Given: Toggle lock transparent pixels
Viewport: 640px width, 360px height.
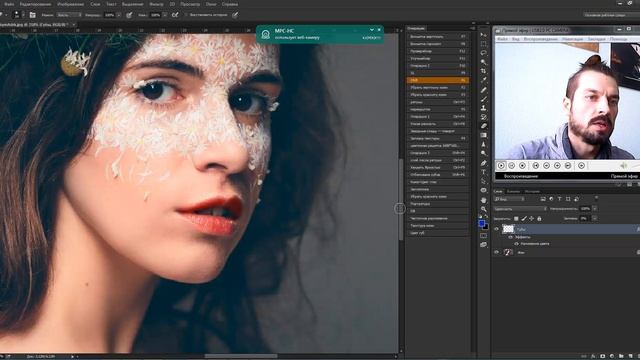Looking at the screenshot, I should [516, 219].
